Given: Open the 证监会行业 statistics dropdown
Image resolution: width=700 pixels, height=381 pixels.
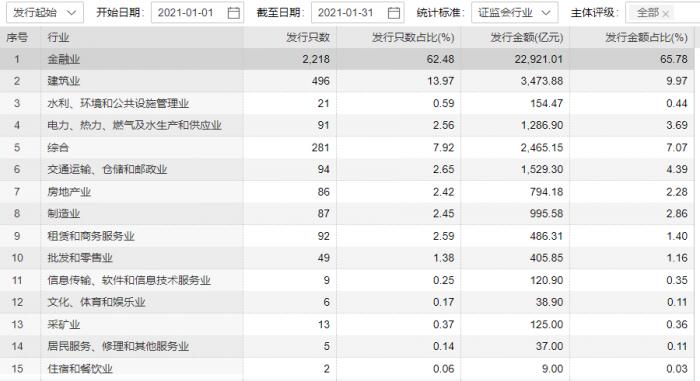Looking at the screenshot, I should (514, 13).
